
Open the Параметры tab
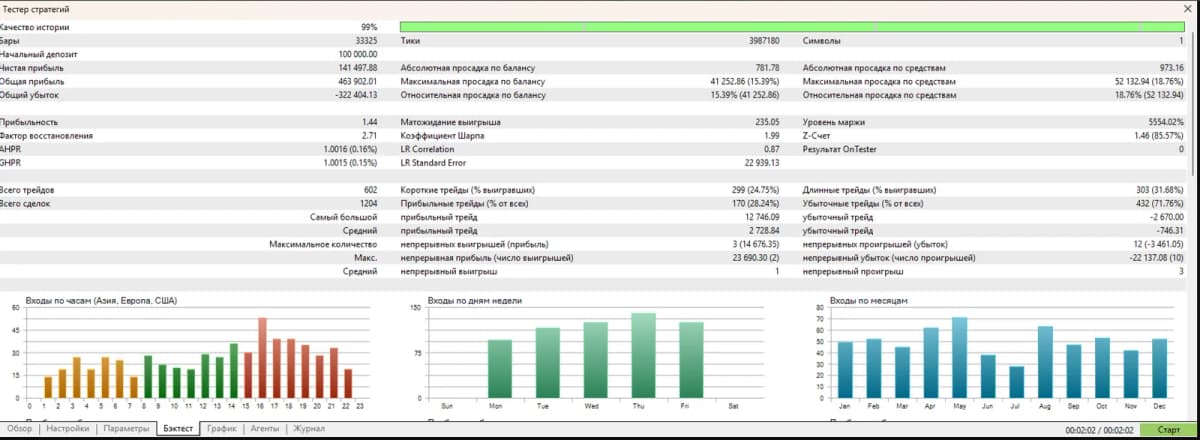pos(125,429)
